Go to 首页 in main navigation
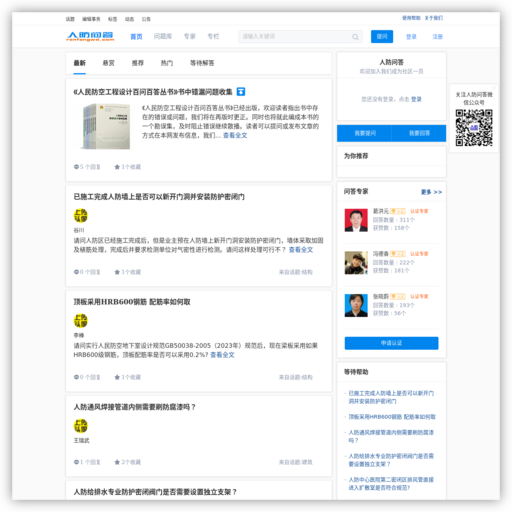Image resolution: width=512 pixels, height=512 pixels. 136,37
